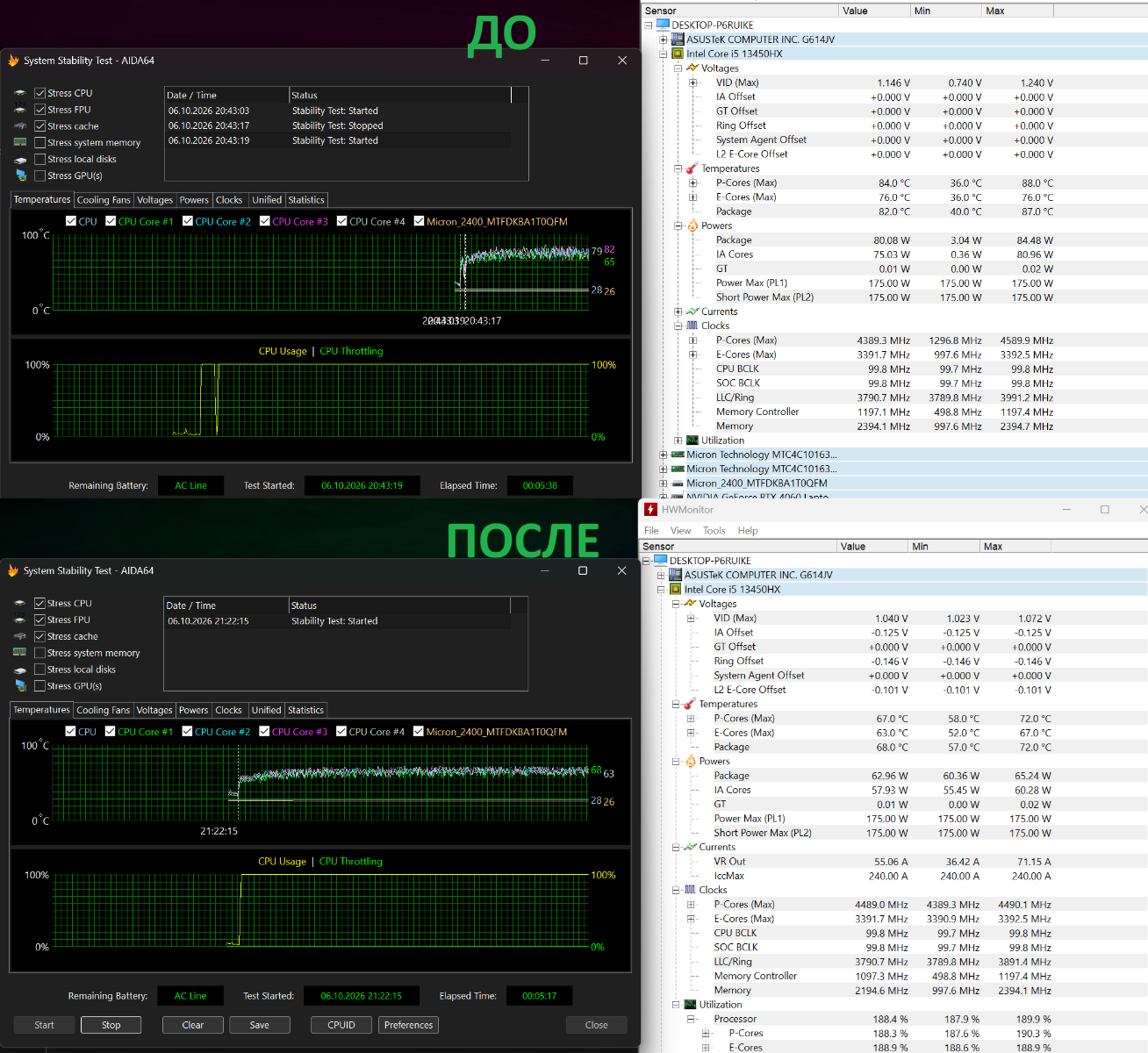Click the Stress FPU icon in the lower AIDA64 window
Viewport: 1148px width, 1053px height.
click(x=19, y=620)
